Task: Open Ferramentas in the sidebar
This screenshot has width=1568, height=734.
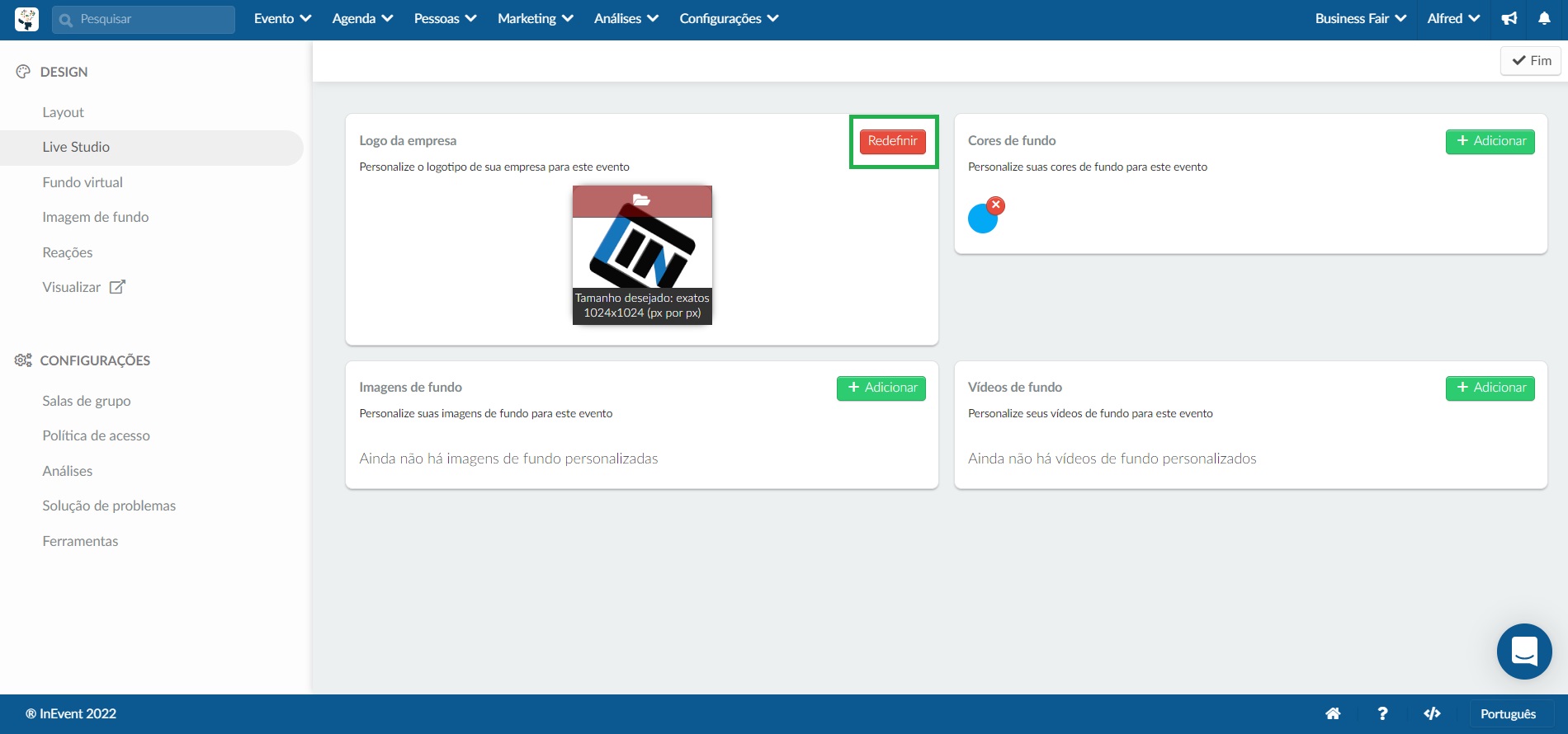Action: (80, 541)
